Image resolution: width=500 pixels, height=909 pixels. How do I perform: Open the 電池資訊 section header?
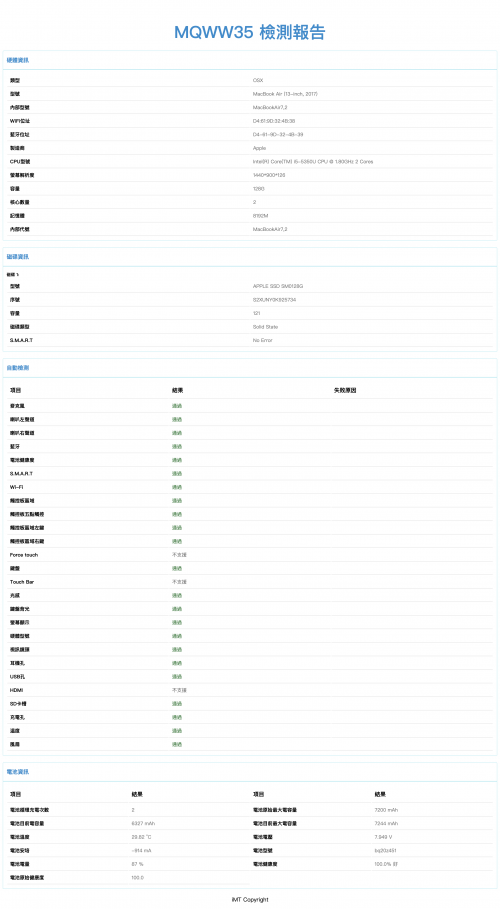17,772
